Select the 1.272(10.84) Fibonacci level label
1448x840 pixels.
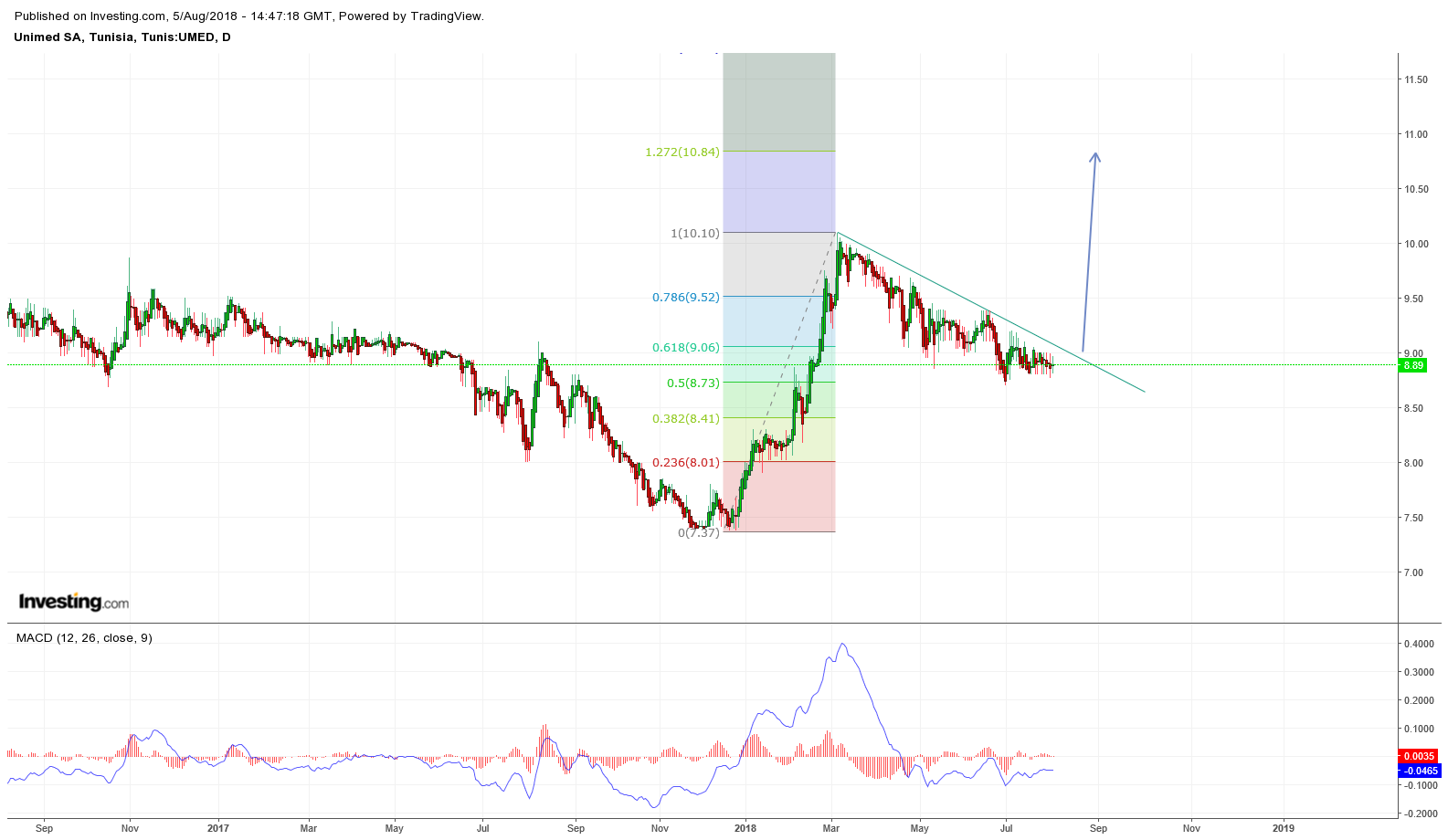tap(682, 152)
